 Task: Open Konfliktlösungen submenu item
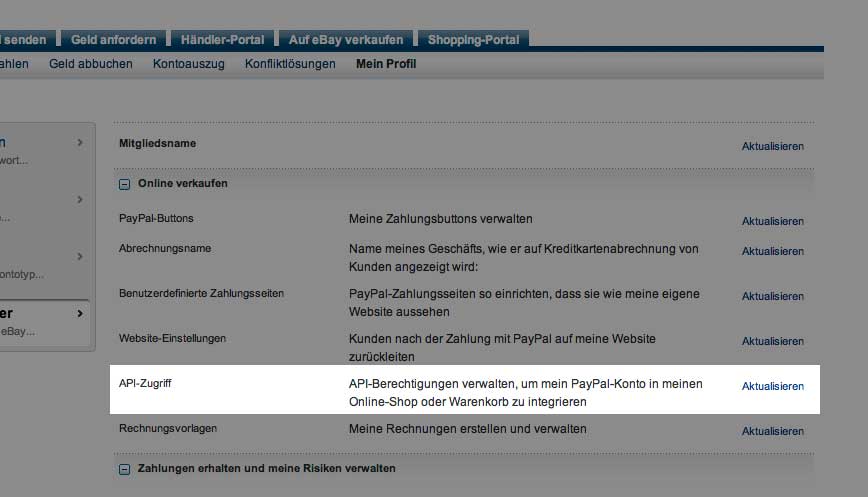tap(290, 64)
